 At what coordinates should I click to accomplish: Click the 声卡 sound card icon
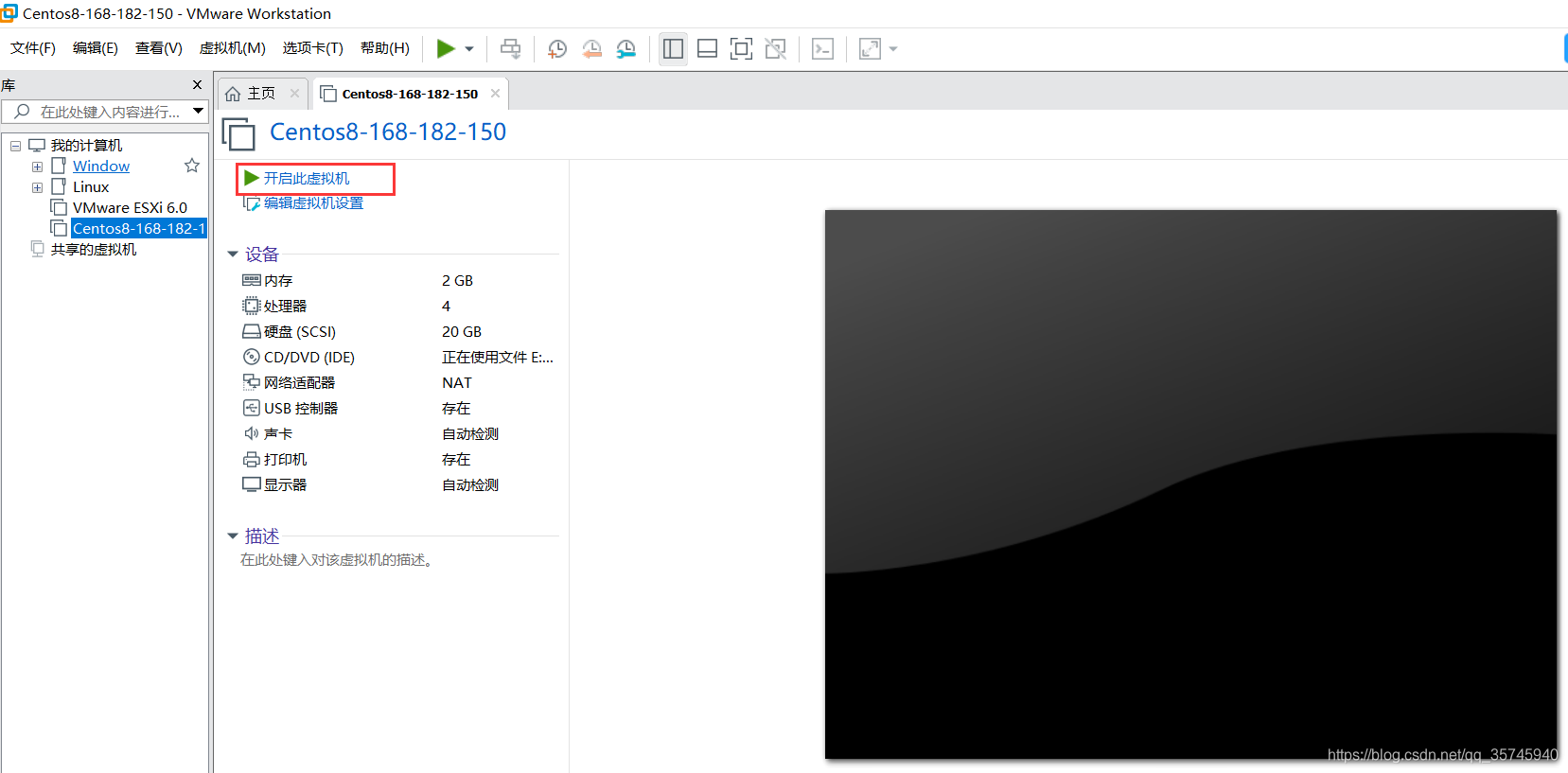(252, 433)
